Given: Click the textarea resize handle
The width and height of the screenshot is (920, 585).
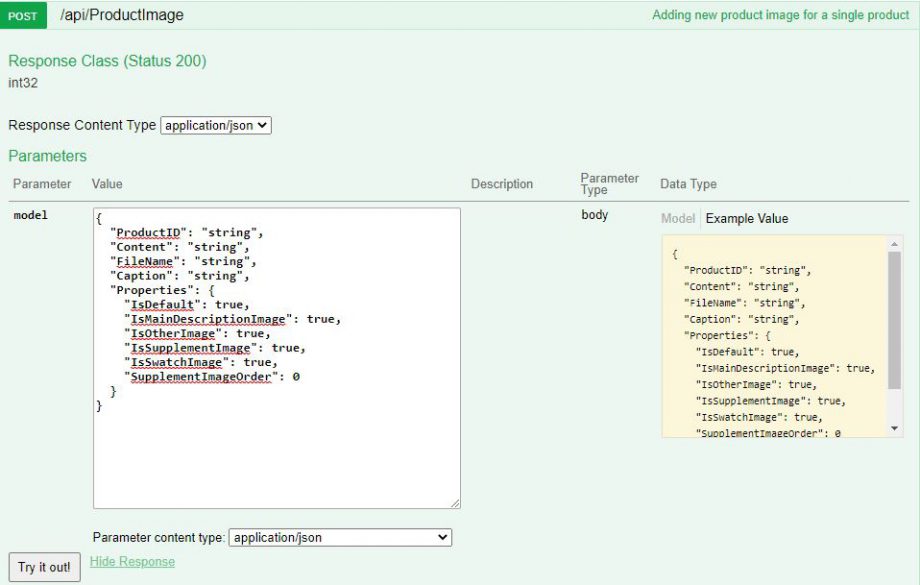Looking at the screenshot, I should point(456,504).
